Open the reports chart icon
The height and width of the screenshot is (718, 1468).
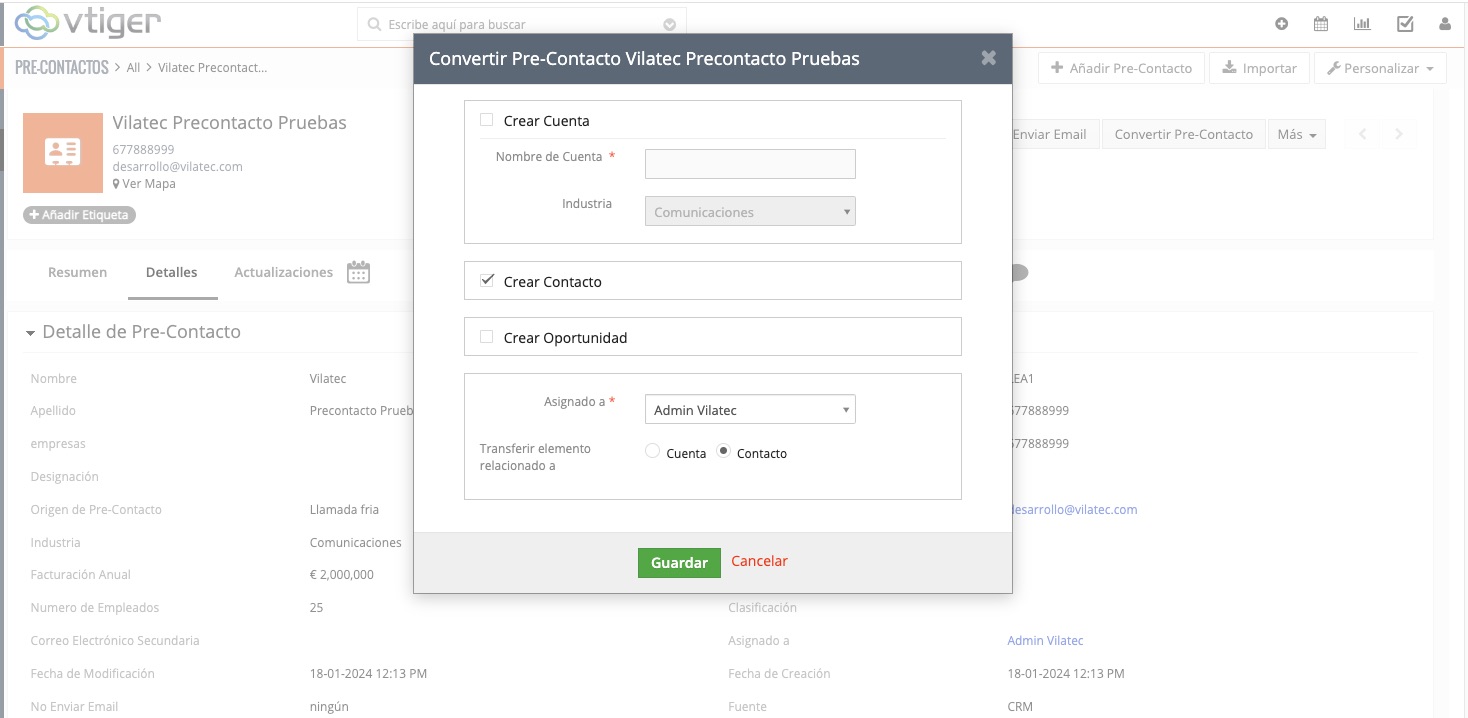pyautogui.click(x=1362, y=24)
